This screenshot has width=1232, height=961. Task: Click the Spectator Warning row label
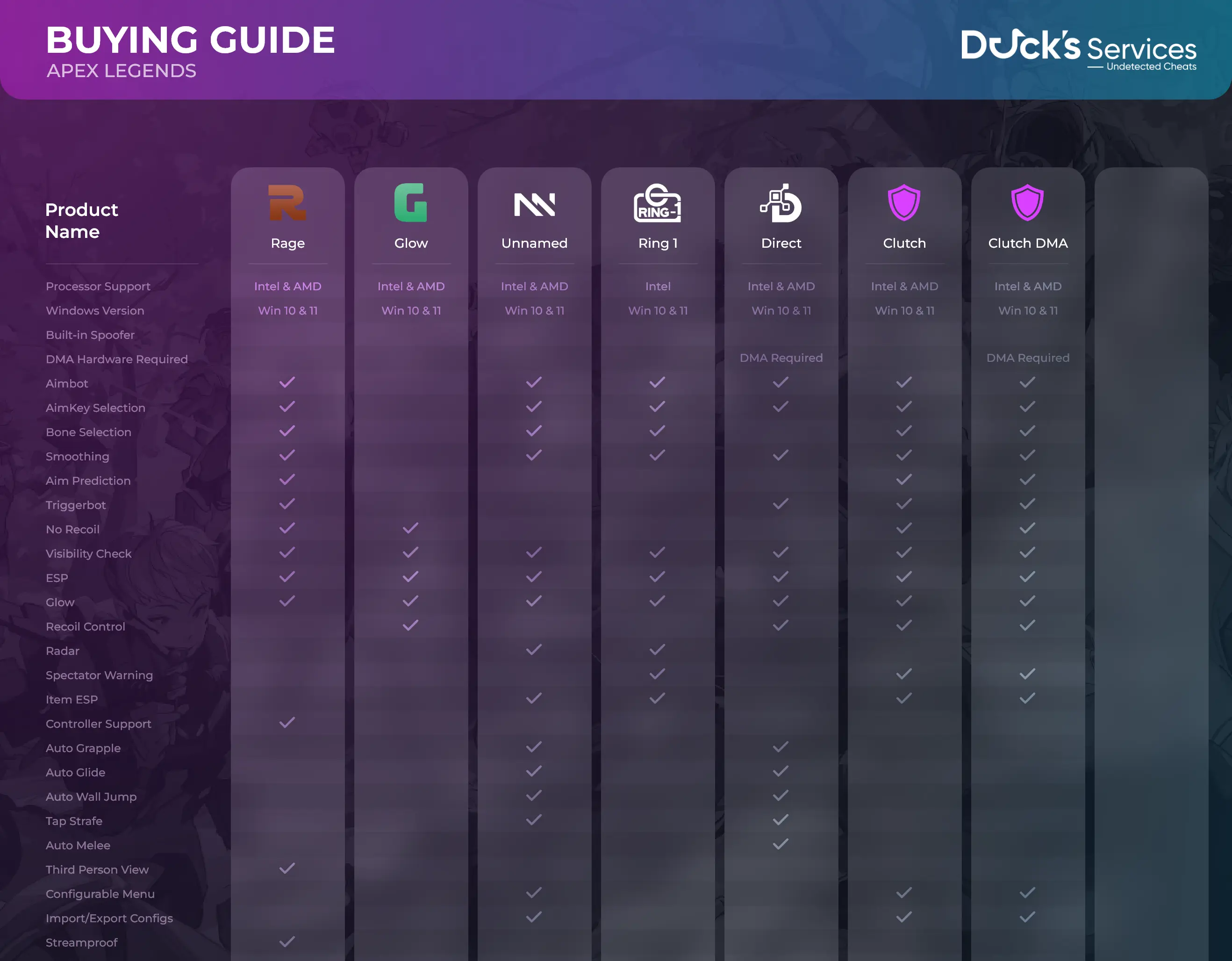click(x=99, y=675)
